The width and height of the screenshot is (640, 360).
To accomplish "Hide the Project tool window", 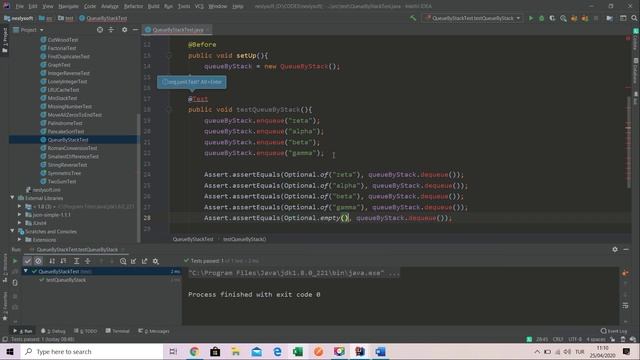I will [135, 30].
